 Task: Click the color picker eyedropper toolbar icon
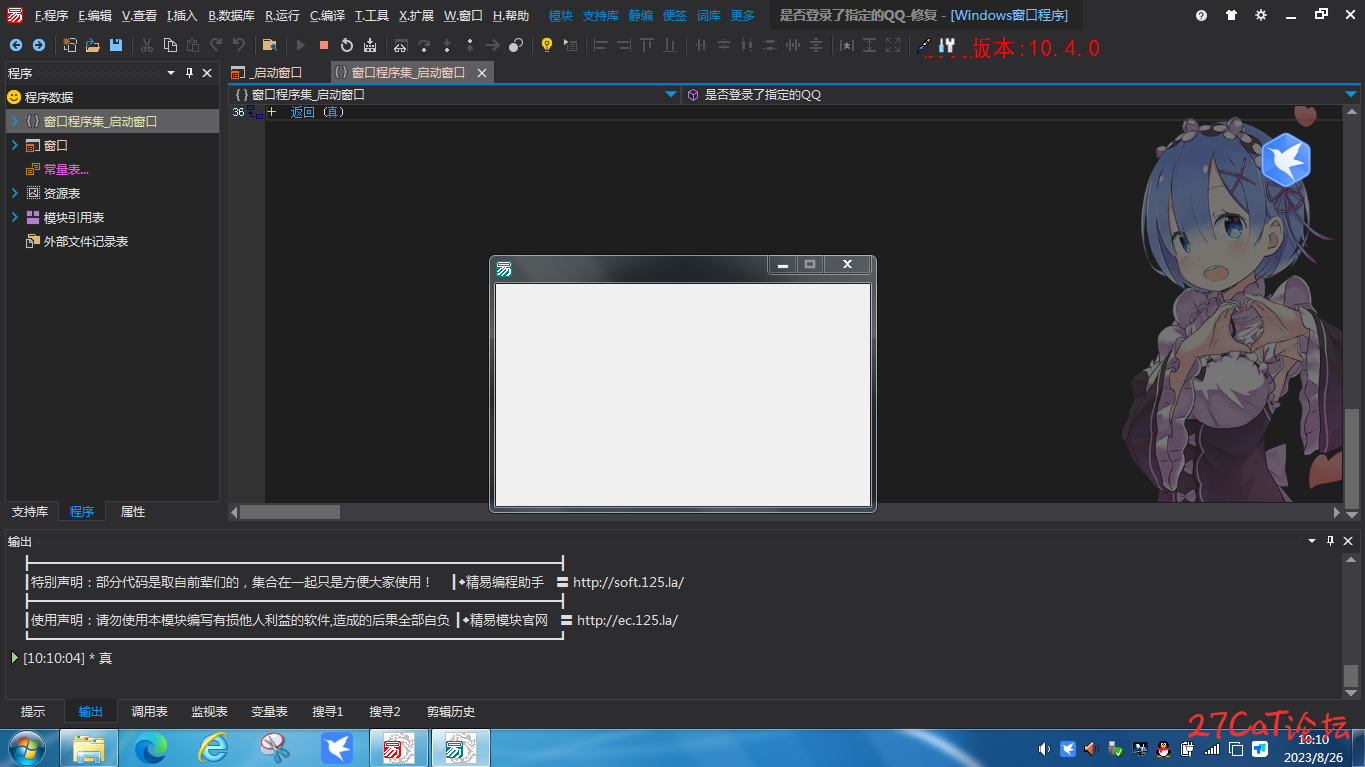click(924, 45)
